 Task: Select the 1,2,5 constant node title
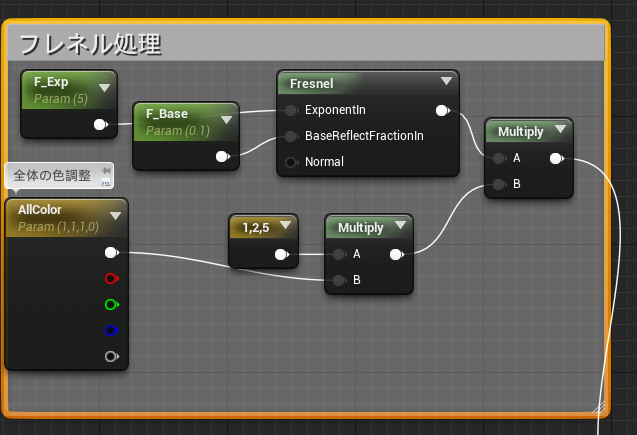pos(256,228)
